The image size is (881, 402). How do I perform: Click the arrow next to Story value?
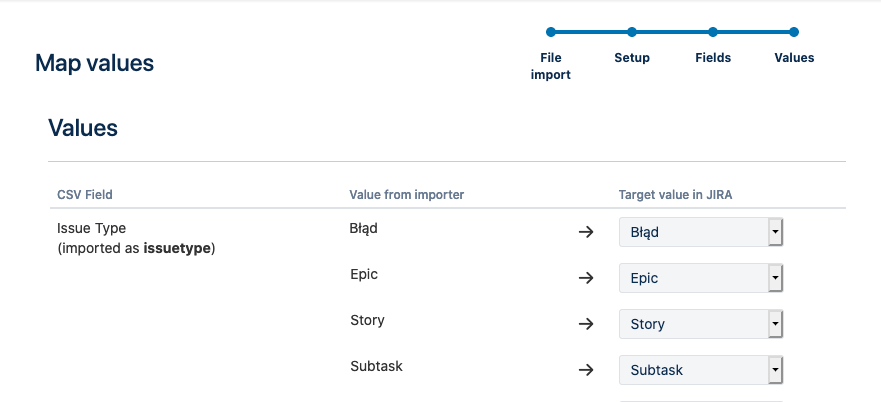pos(586,324)
